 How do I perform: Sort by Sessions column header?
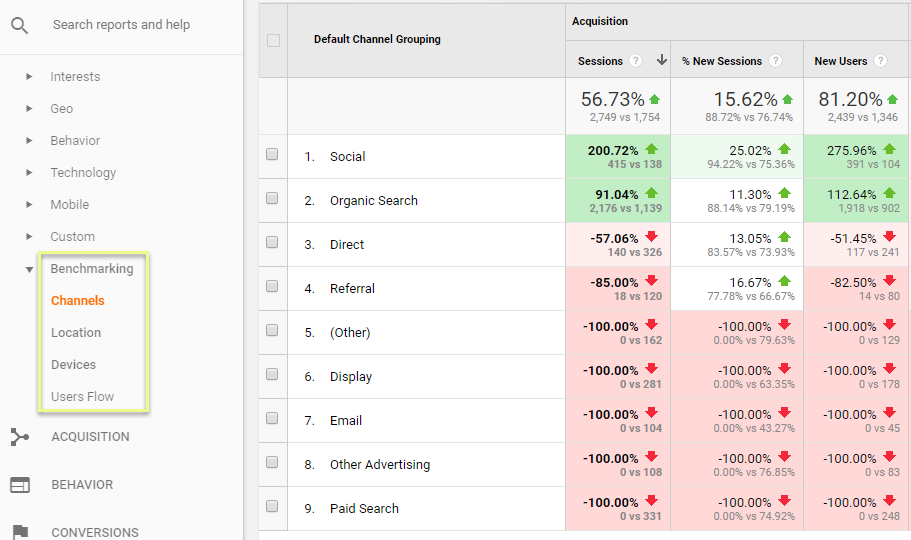tap(600, 61)
